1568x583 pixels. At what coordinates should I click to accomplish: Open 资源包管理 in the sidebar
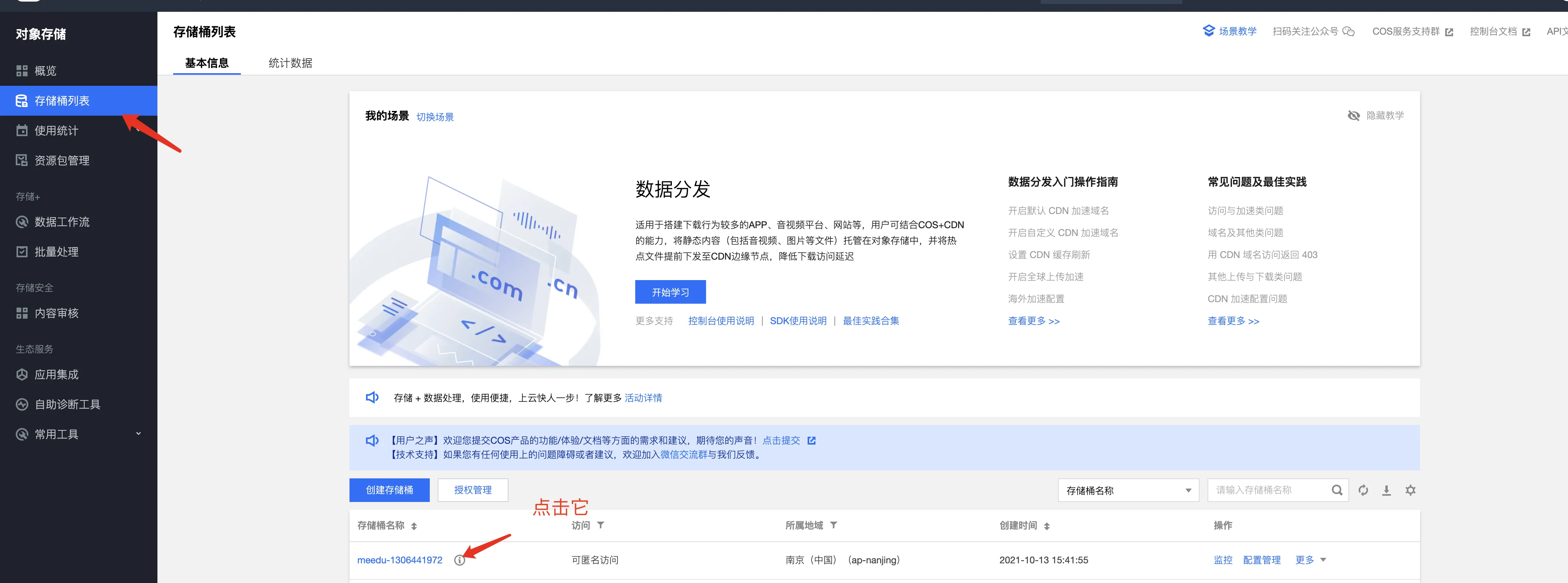79,161
